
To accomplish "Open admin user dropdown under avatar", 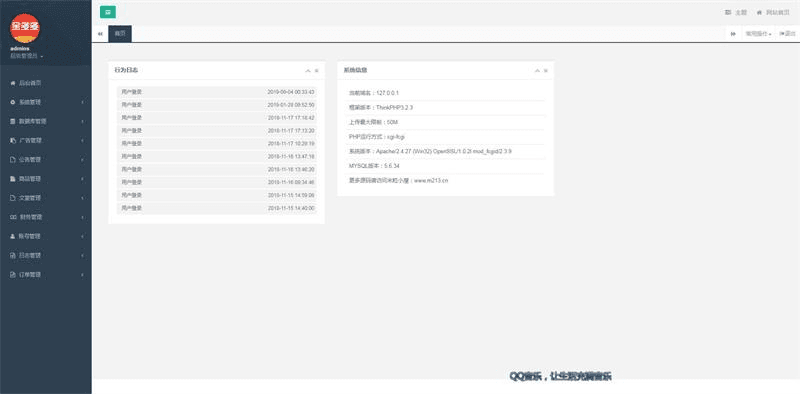I will click(x=27, y=55).
